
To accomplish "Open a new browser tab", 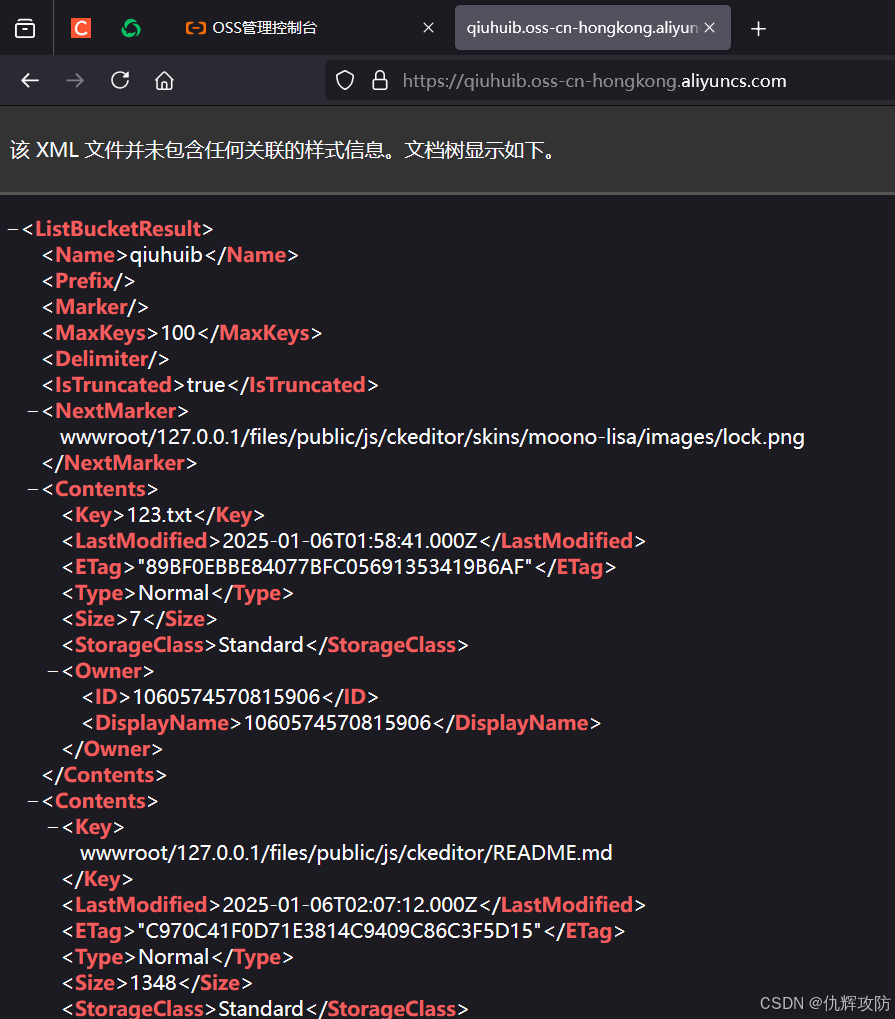I will 758,29.
